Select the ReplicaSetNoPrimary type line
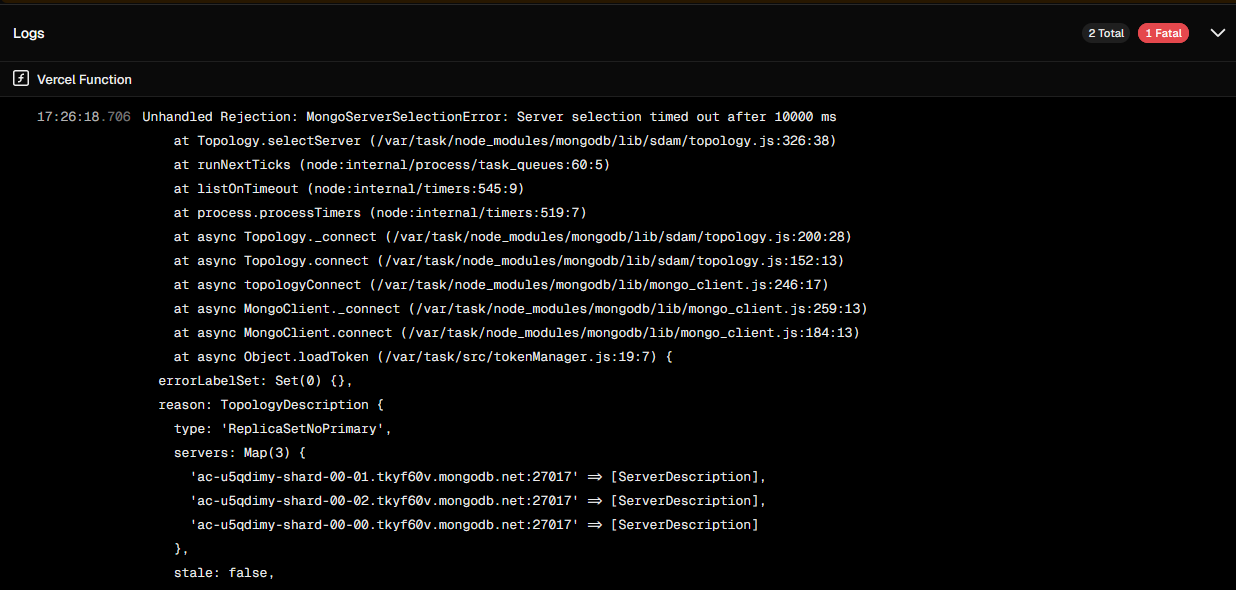Screen dimensions: 1236x590 [282, 429]
